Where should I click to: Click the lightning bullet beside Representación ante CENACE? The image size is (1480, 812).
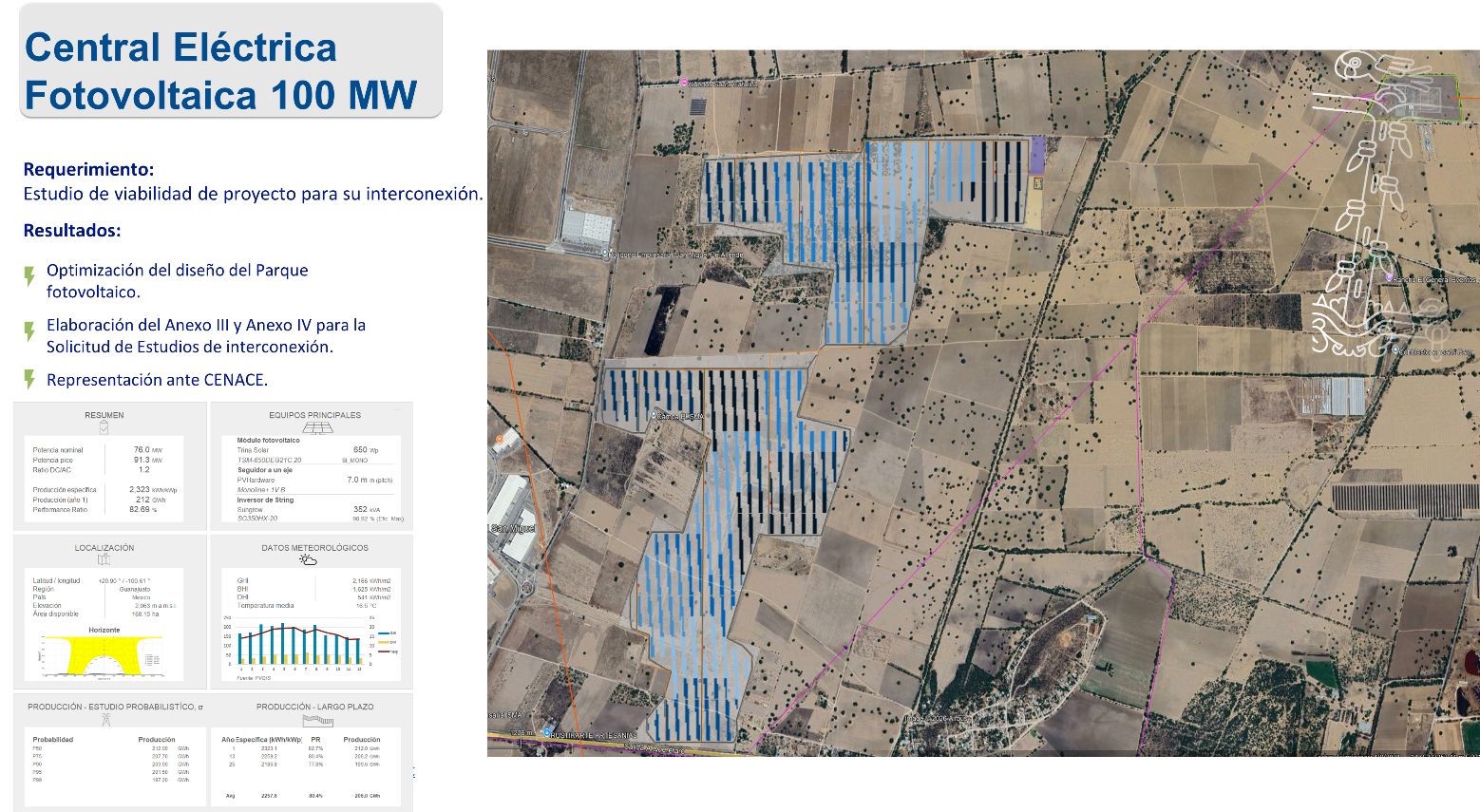point(29,380)
